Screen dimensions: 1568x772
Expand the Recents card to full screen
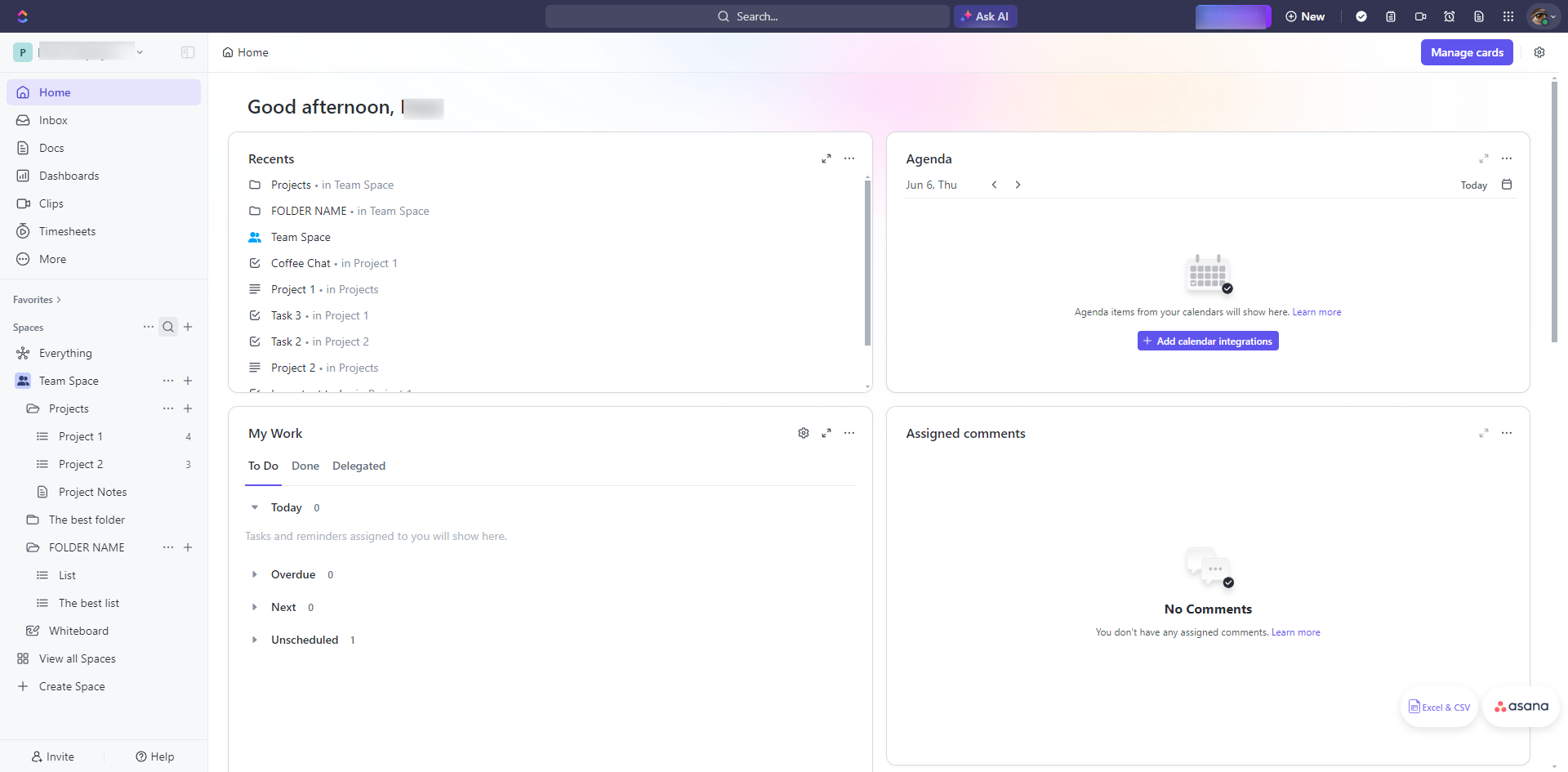click(x=826, y=158)
